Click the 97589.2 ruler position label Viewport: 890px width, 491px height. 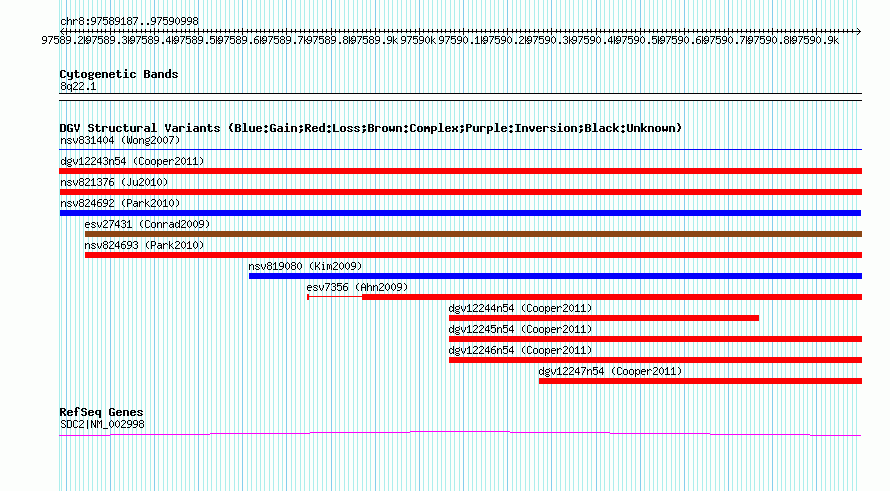coord(63,40)
